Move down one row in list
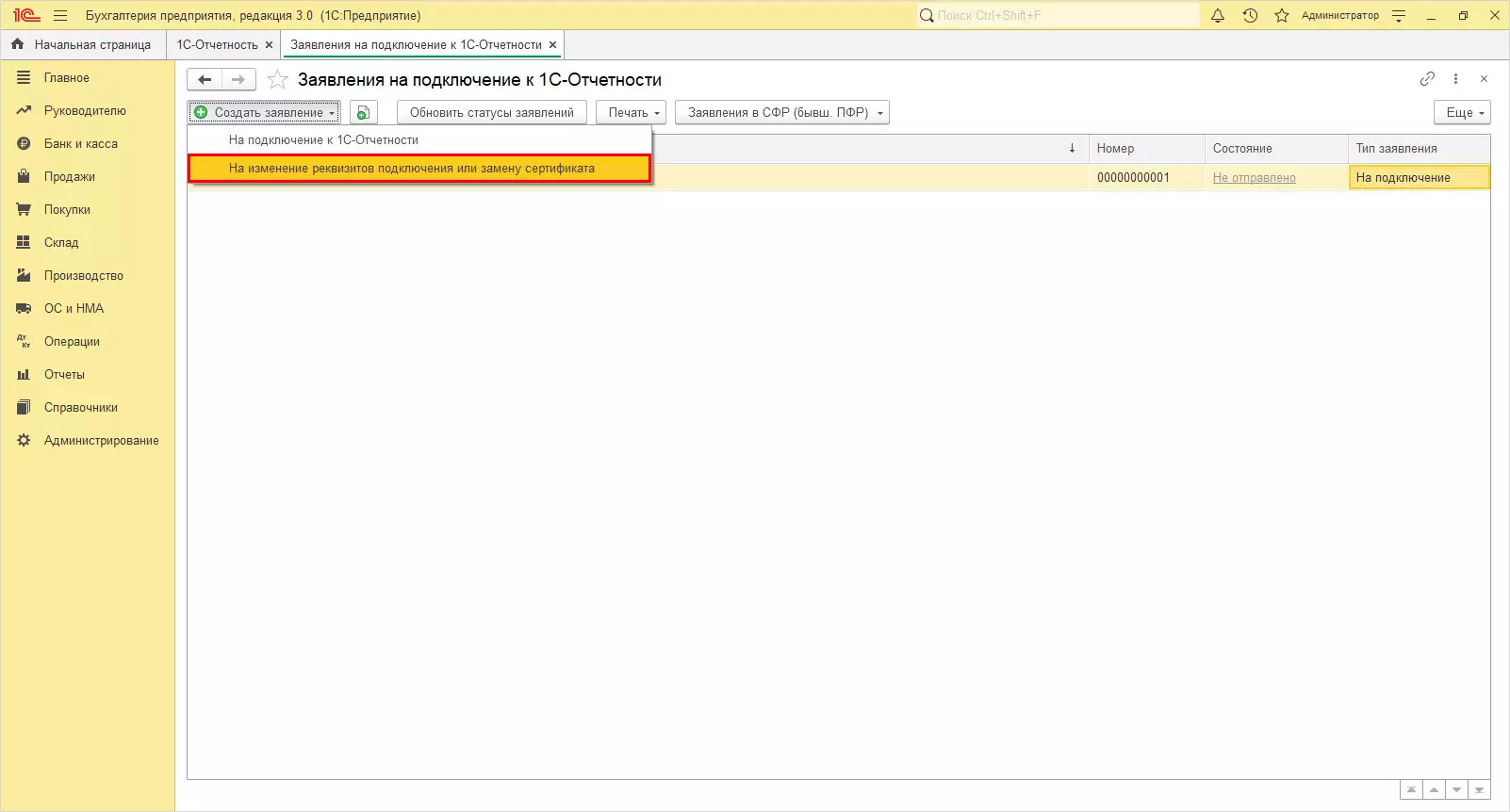Viewport: 1510px width, 812px height. [1456, 790]
